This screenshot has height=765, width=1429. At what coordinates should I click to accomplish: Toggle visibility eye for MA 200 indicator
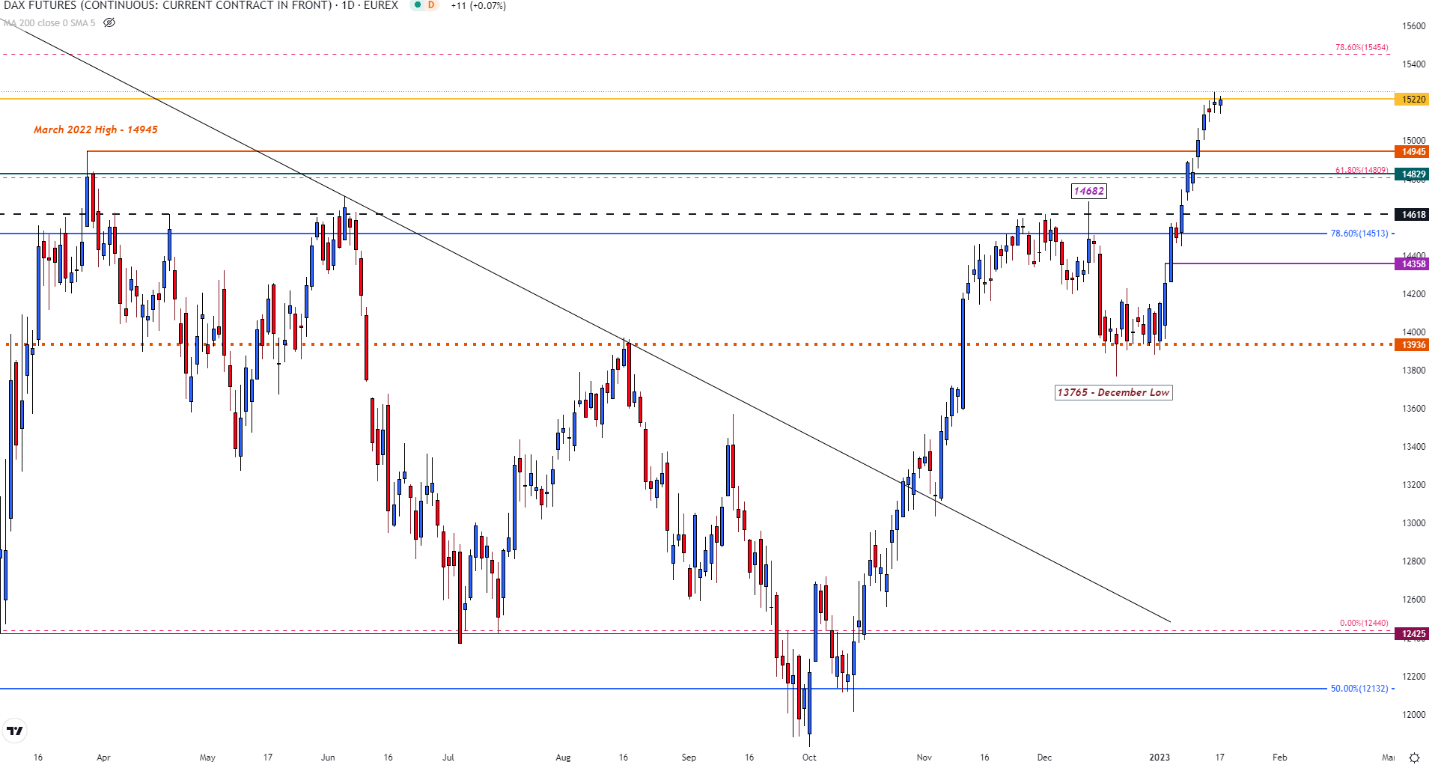[x=109, y=21]
